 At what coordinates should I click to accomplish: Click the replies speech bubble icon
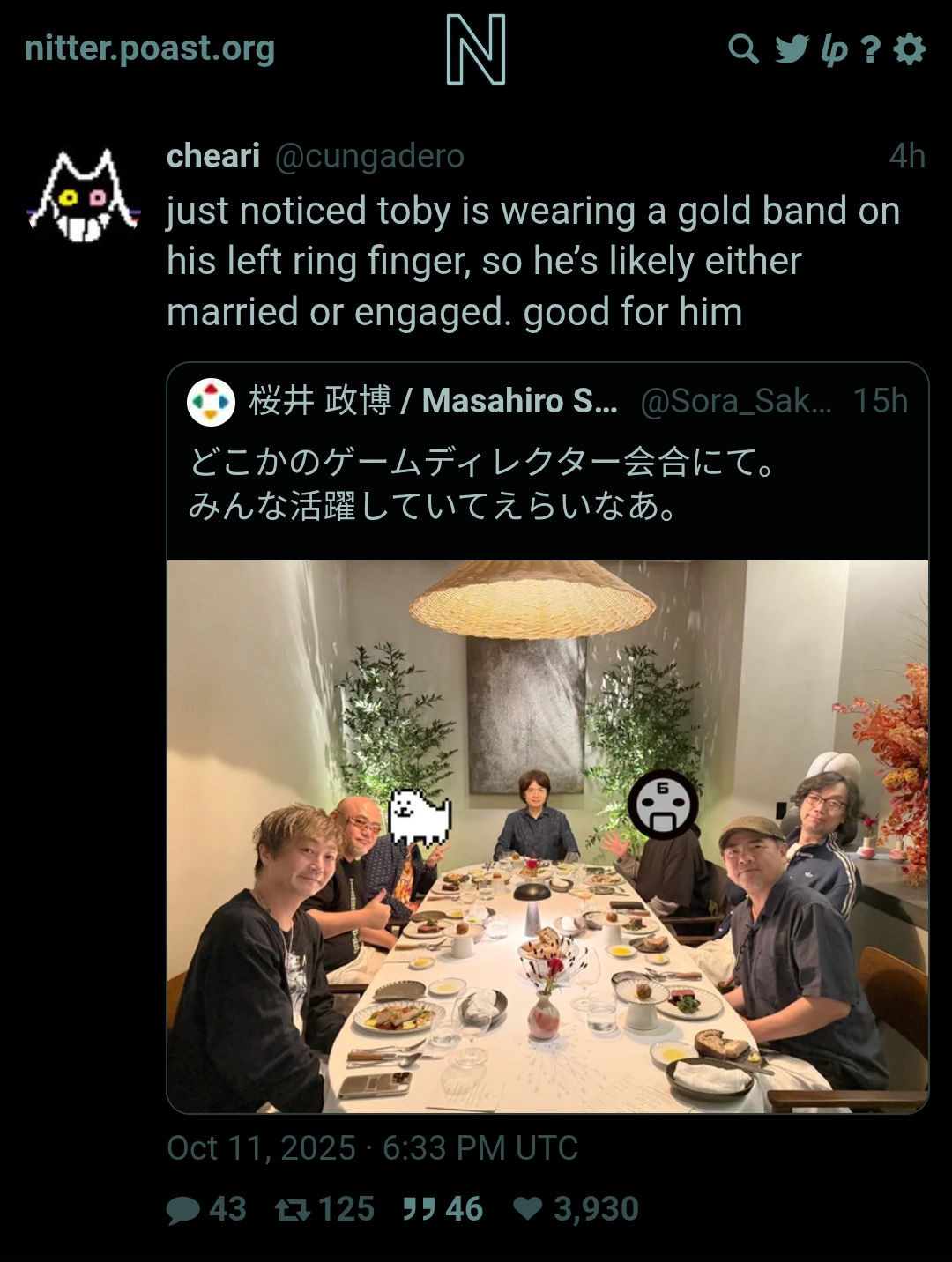(182, 1209)
